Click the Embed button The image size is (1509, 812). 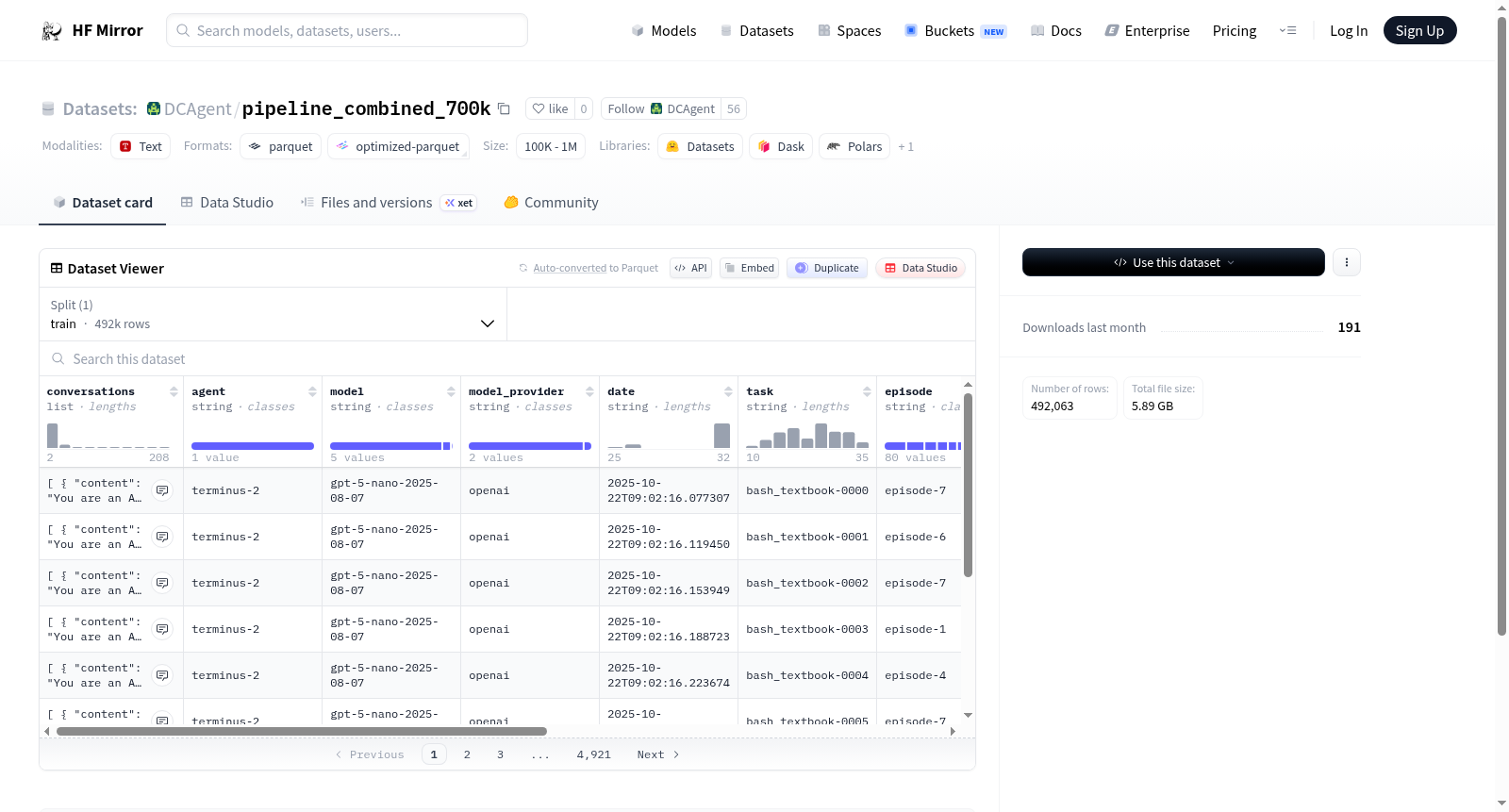749,268
